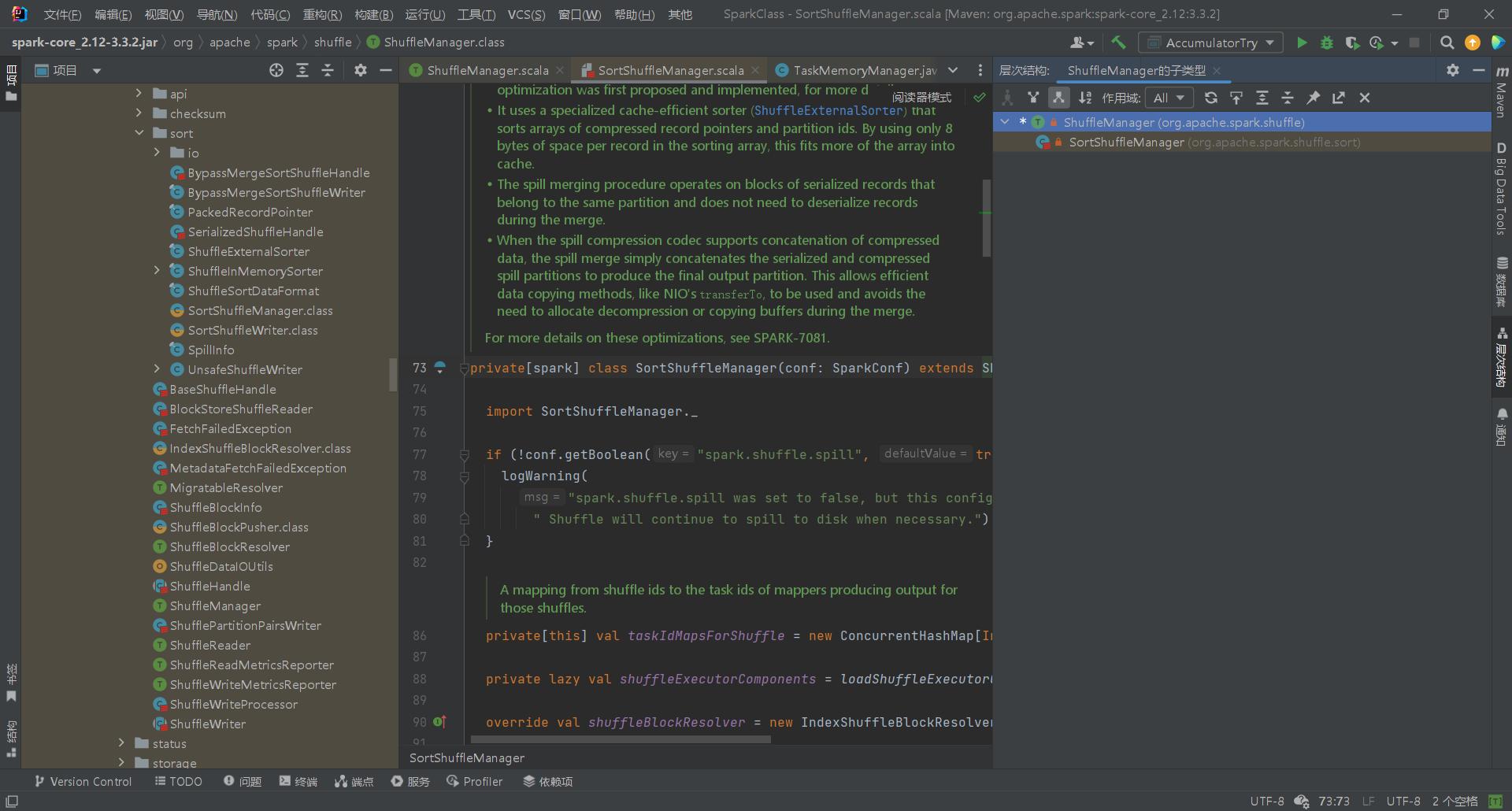
Task: Start debugging with the green bug icon
Action: [1327, 43]
